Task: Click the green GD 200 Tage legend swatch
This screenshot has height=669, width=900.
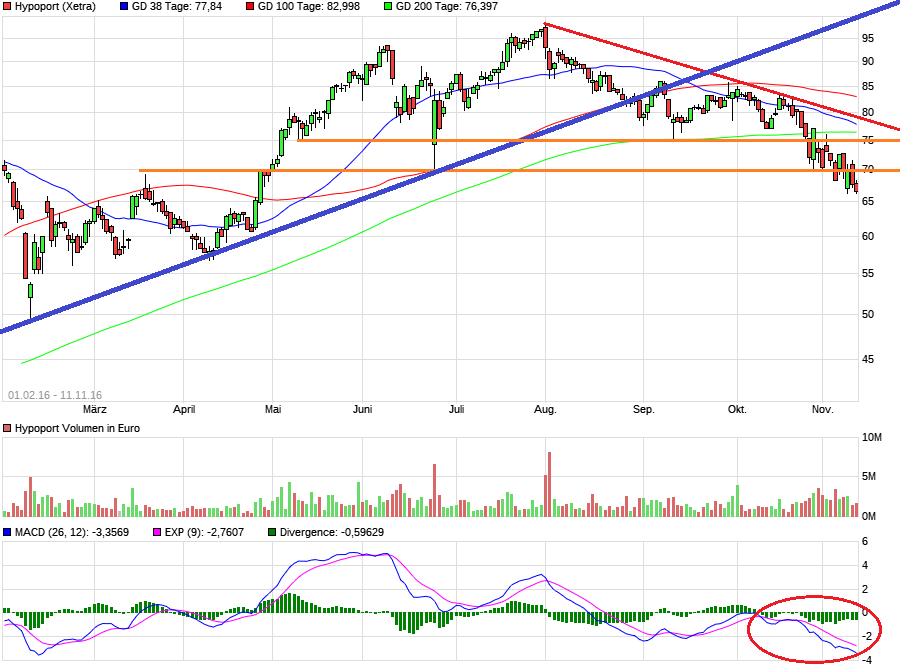Action: click(388, 7)
